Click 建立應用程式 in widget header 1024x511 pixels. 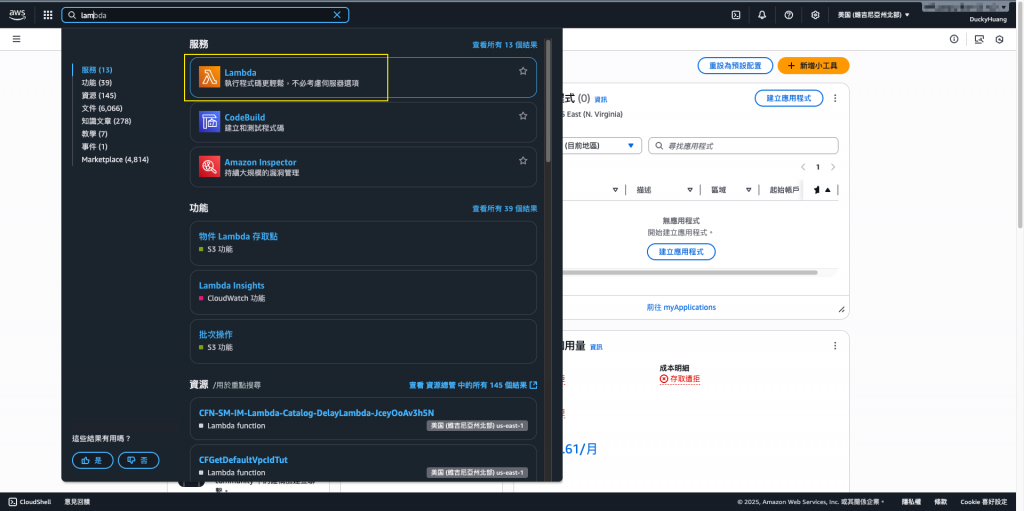[x=789, y=98]
